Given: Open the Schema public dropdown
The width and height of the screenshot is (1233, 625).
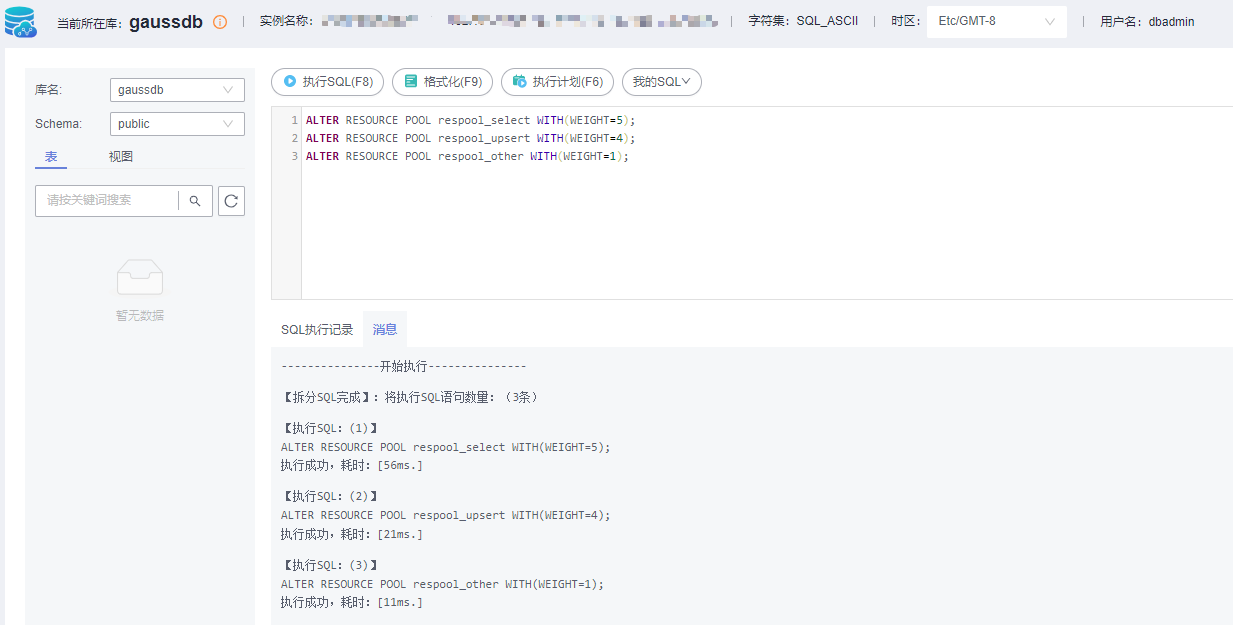Looking at the screenshot, I should (x=177, y=124).
